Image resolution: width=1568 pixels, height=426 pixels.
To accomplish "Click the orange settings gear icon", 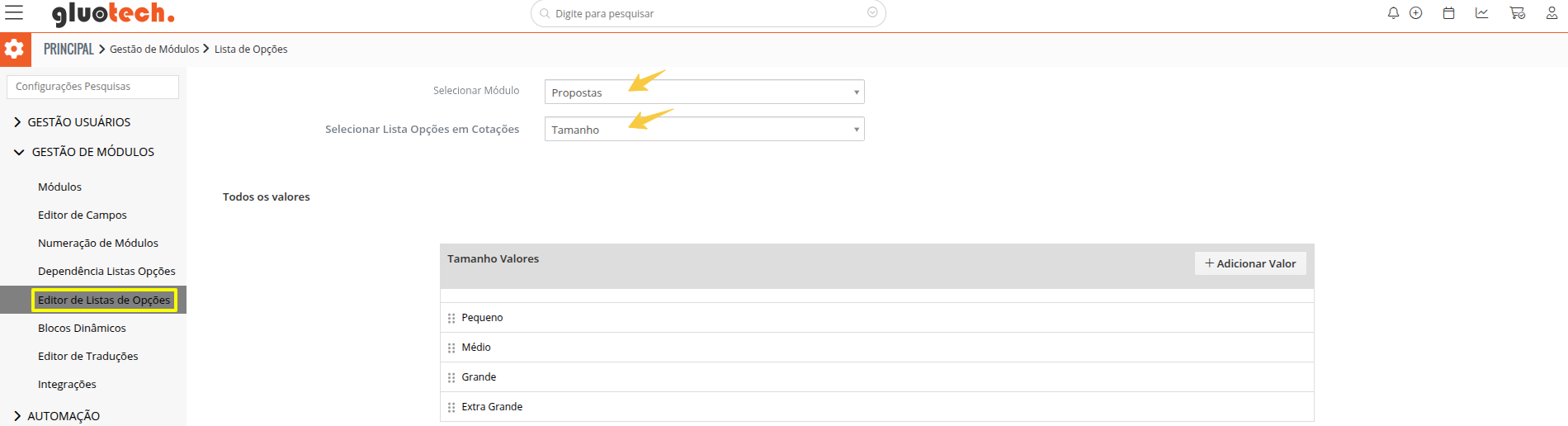I will (x=15, y=50).
